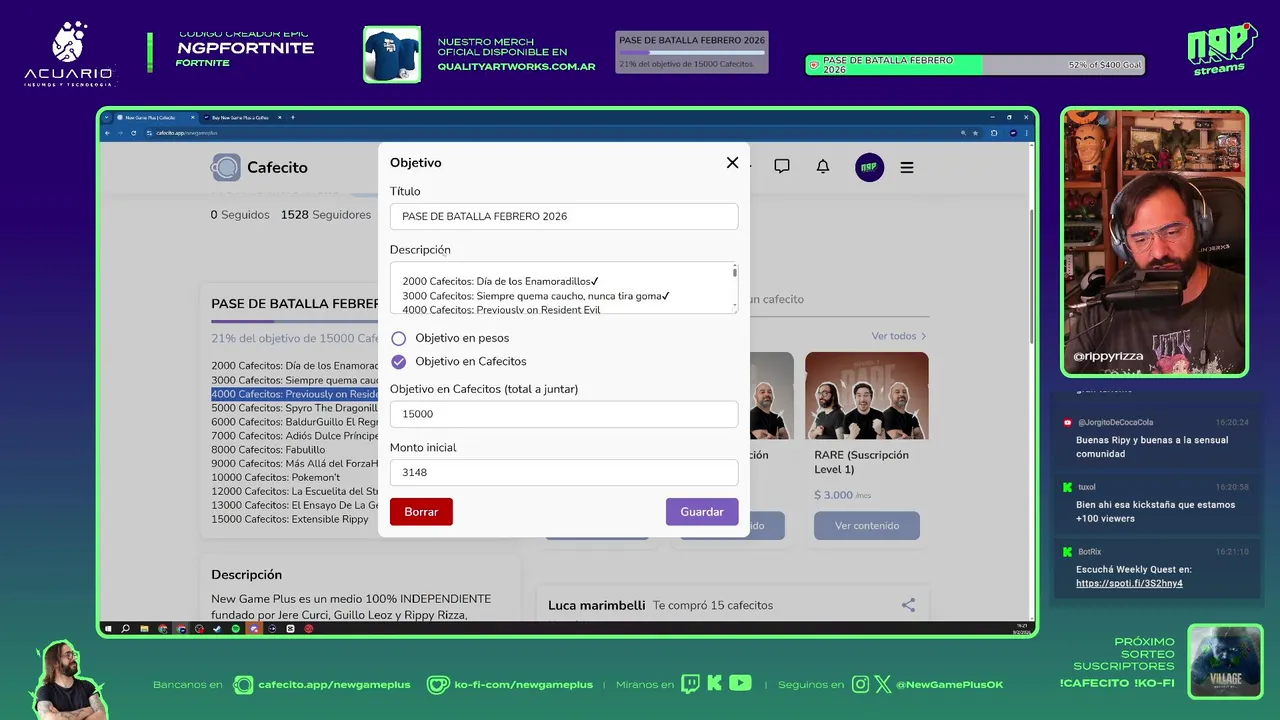Click the goal progress bar on the page

(294, 321)
